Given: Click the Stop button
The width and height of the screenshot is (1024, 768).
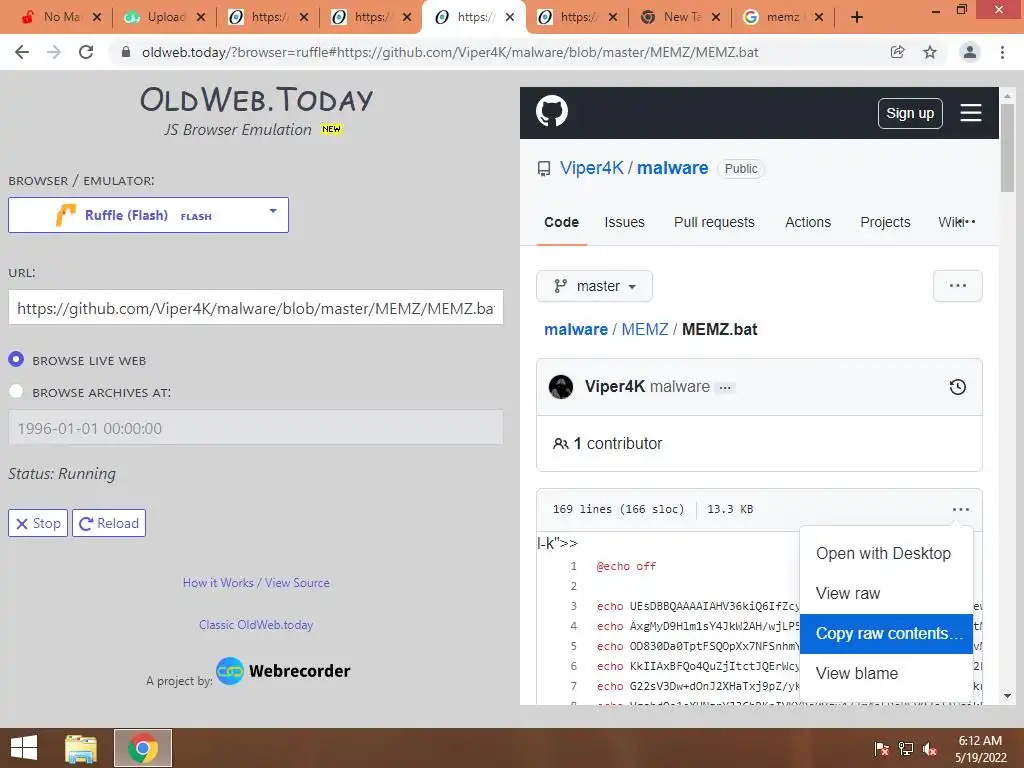Looking at the screenshot, I should pos(38,523).
